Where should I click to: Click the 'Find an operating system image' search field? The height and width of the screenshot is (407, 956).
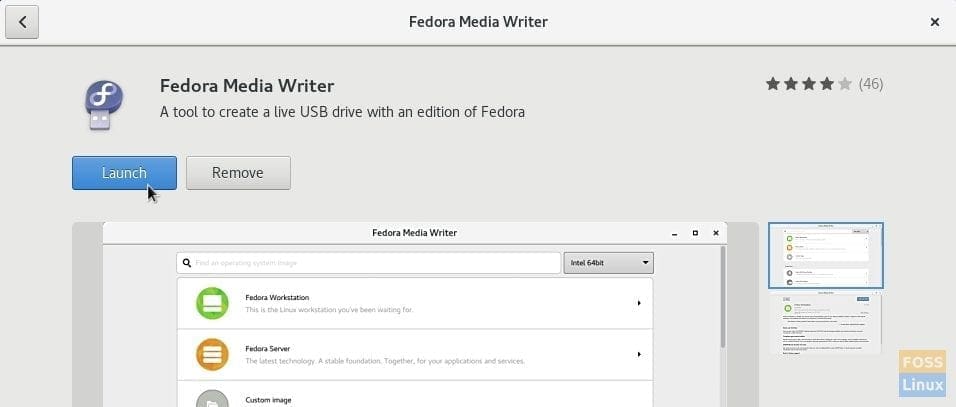tap(368, 263)
